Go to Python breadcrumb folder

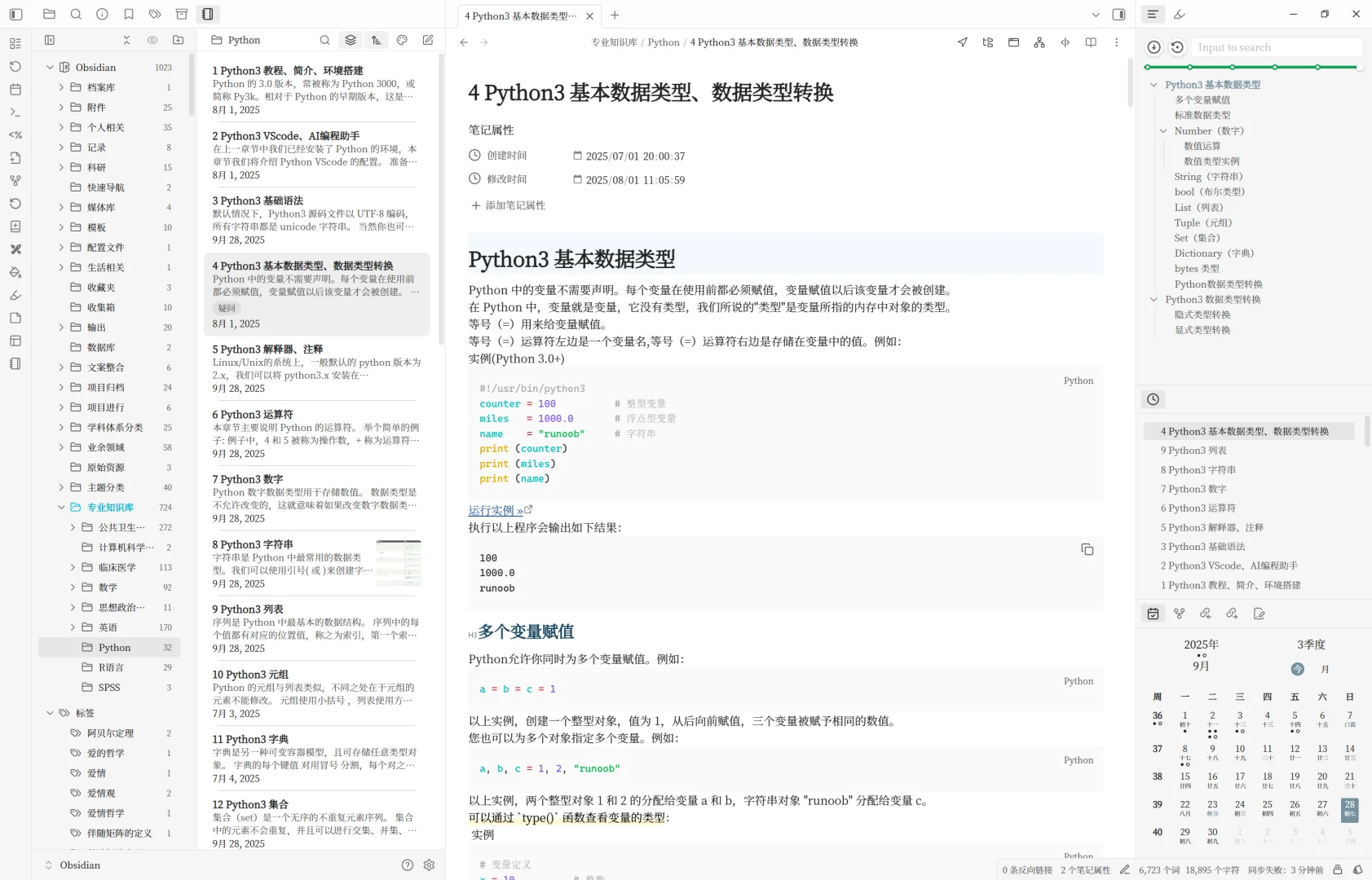click(x=664, y=42)
